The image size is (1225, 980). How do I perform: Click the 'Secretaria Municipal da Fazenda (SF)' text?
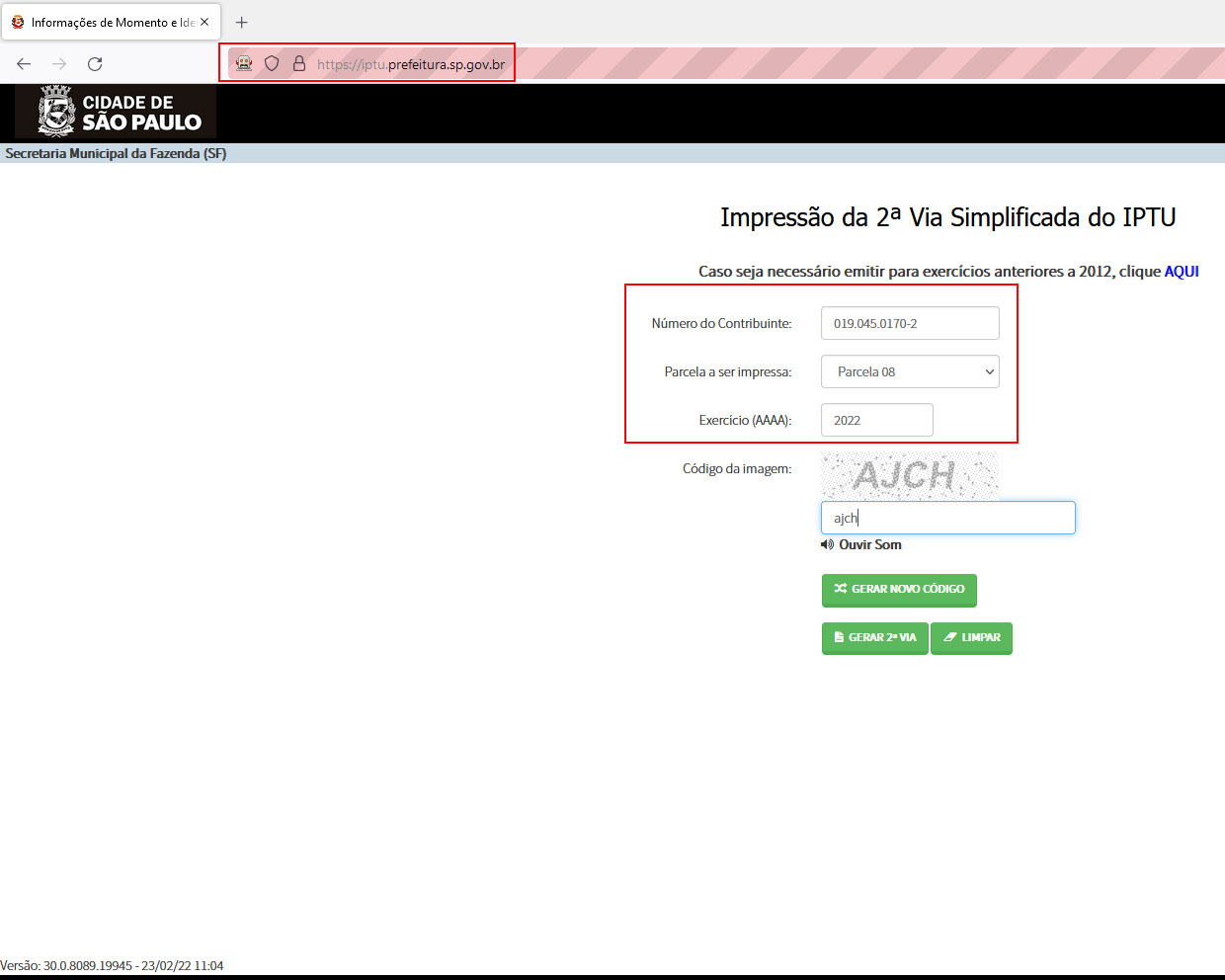116,153
